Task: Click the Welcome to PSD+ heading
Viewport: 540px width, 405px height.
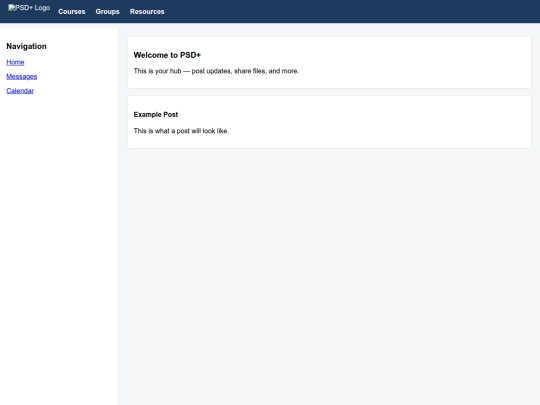Action: click(x=167, y=55)
